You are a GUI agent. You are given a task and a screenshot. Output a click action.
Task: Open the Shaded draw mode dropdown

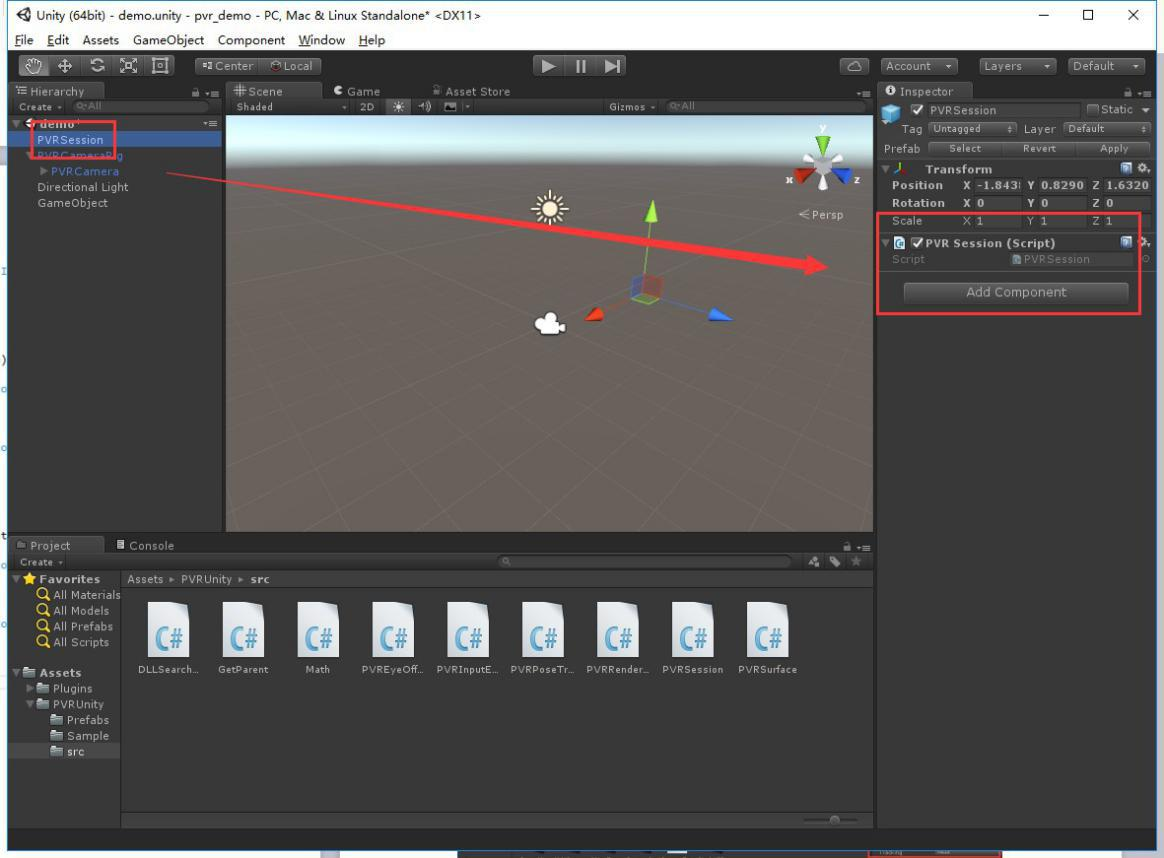(x=291, y=107)
